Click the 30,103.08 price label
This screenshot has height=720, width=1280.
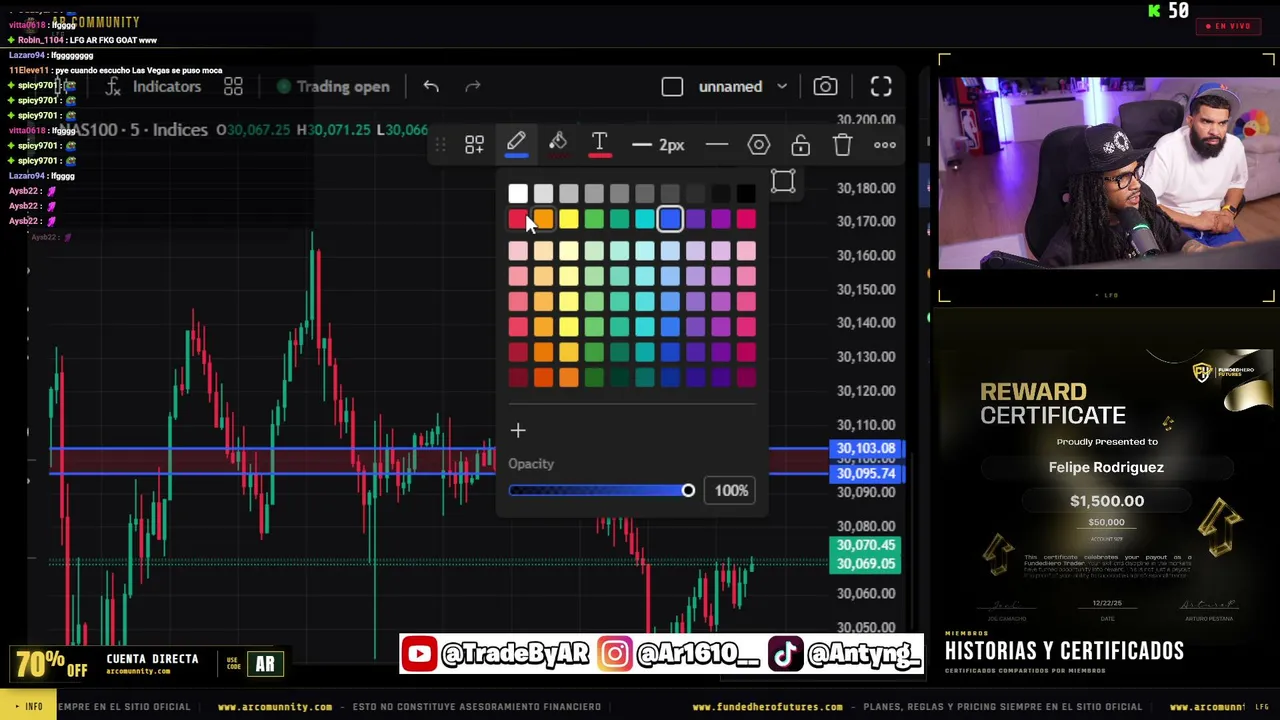(x=866, y=449)
